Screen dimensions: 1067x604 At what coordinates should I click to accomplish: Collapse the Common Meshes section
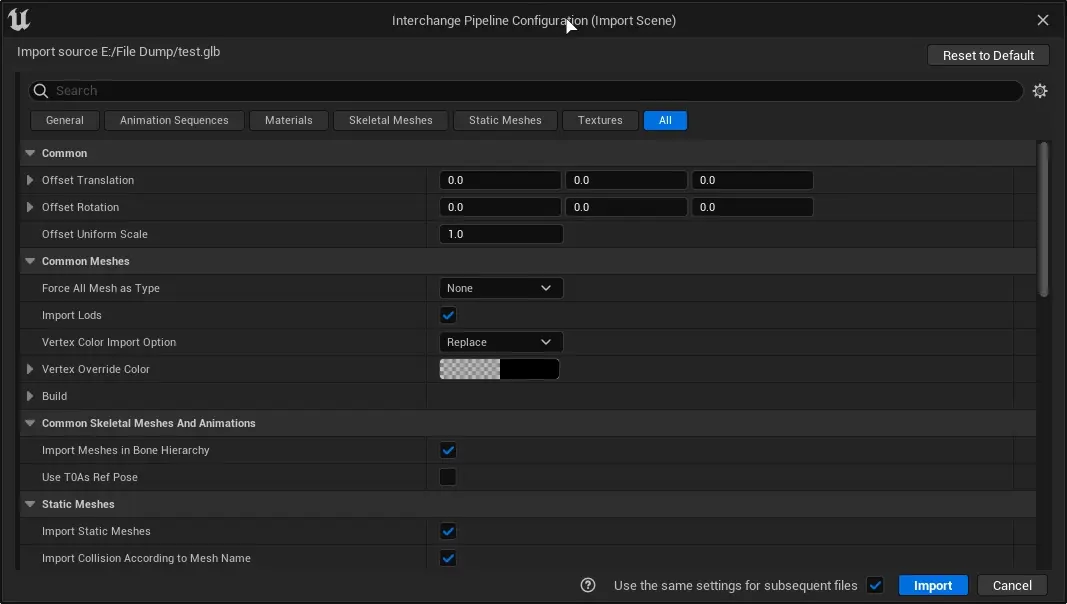pyautogui.click(x=30, y=261)
